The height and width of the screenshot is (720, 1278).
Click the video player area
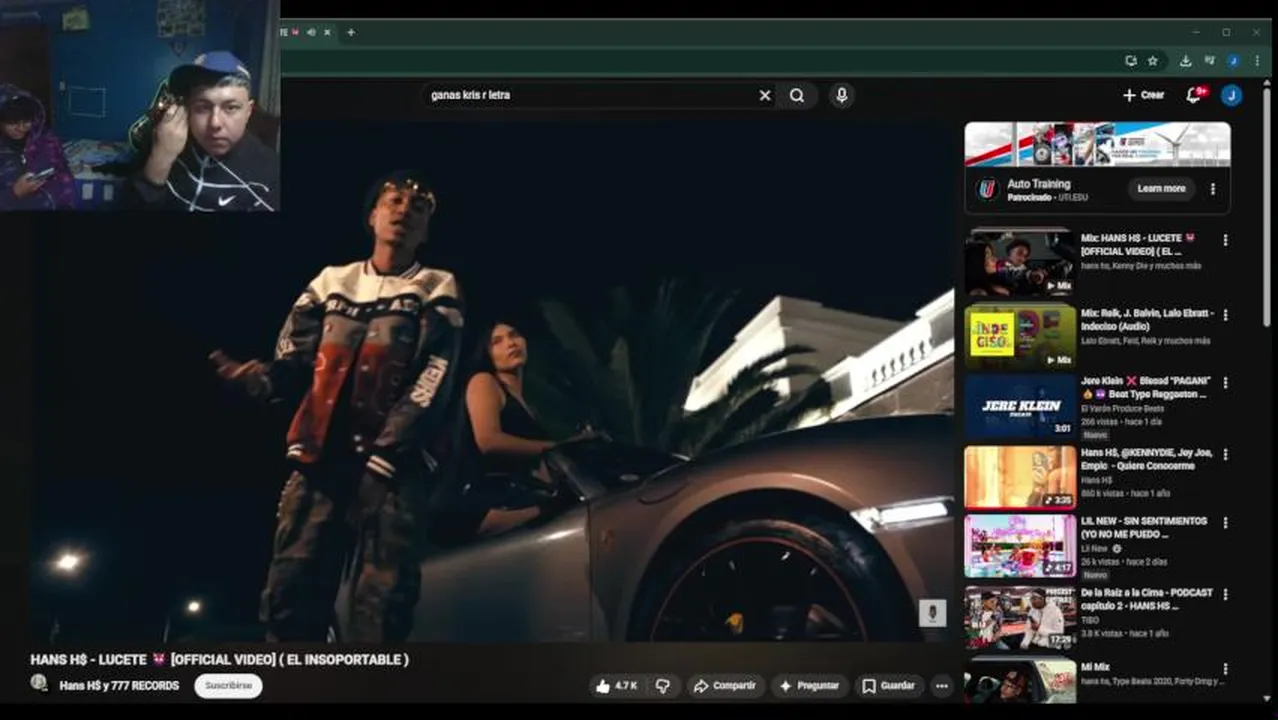(490, 380)
